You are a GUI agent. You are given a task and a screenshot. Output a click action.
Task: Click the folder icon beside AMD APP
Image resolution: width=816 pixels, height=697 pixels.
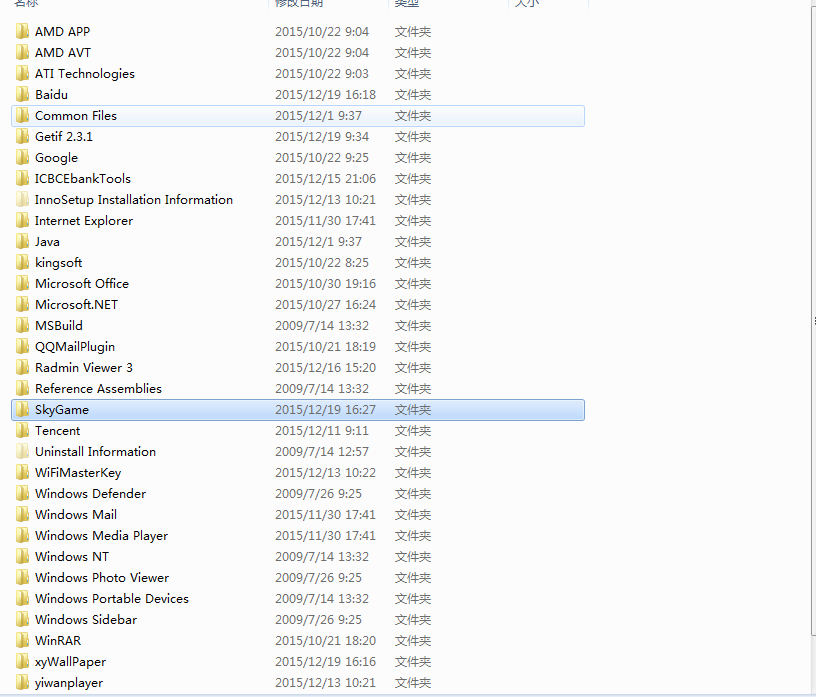click(x=22, y=32)
